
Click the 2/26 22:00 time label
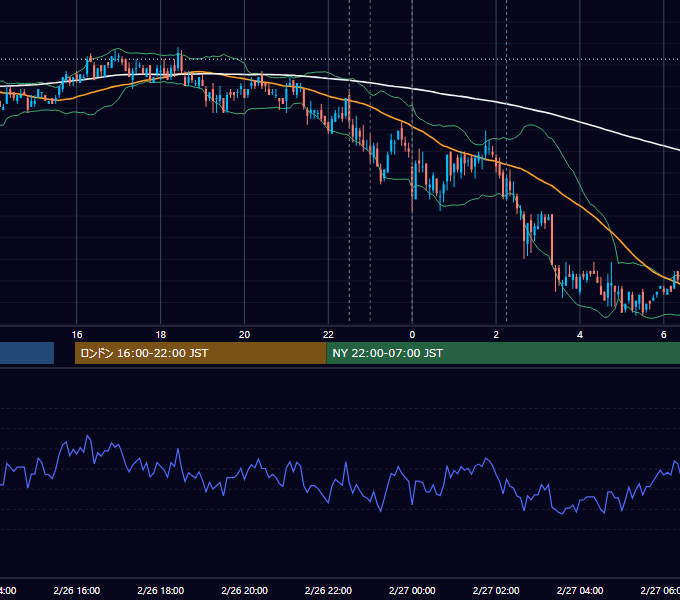(328, 590)
